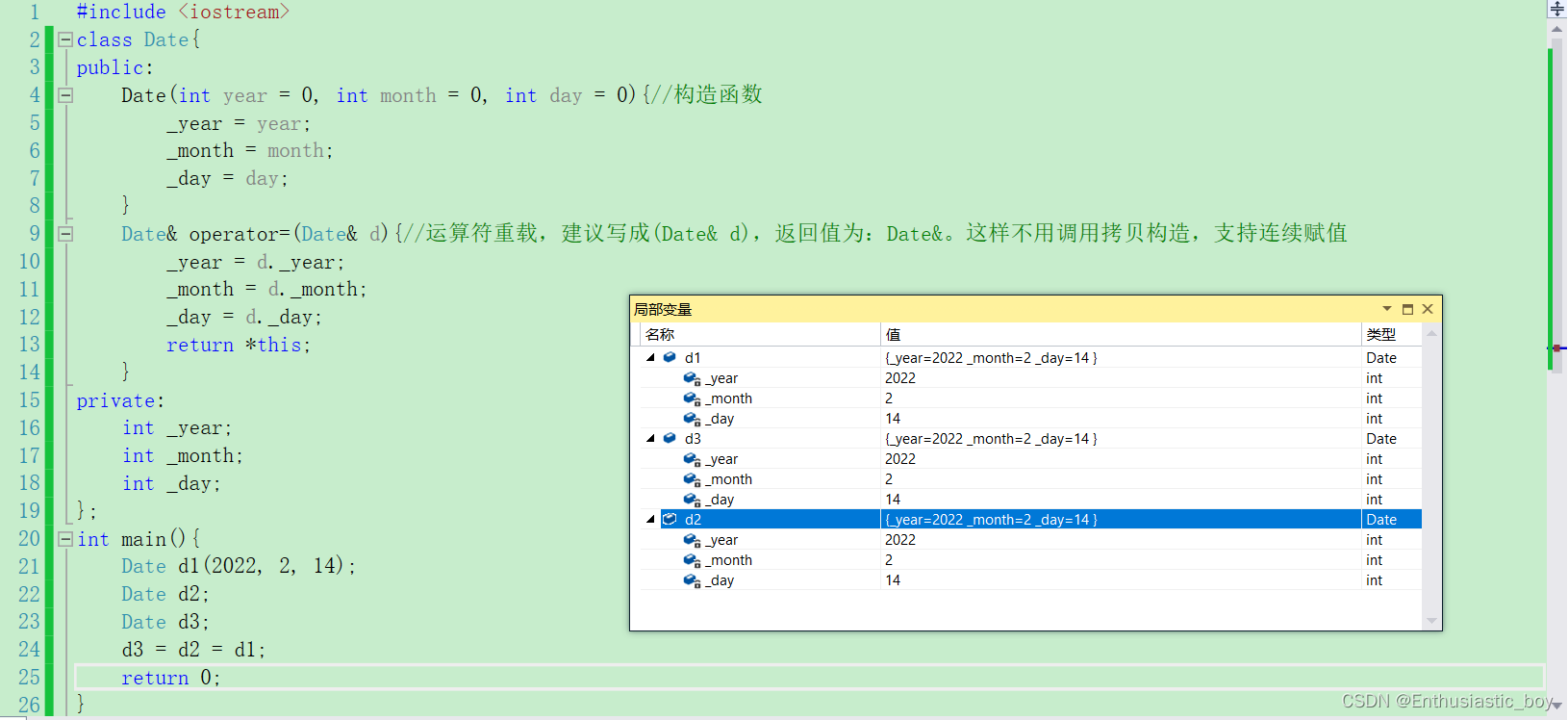Collapse the Date constructor code block
The image size is (1568, 720).
(x=65, y=95)
